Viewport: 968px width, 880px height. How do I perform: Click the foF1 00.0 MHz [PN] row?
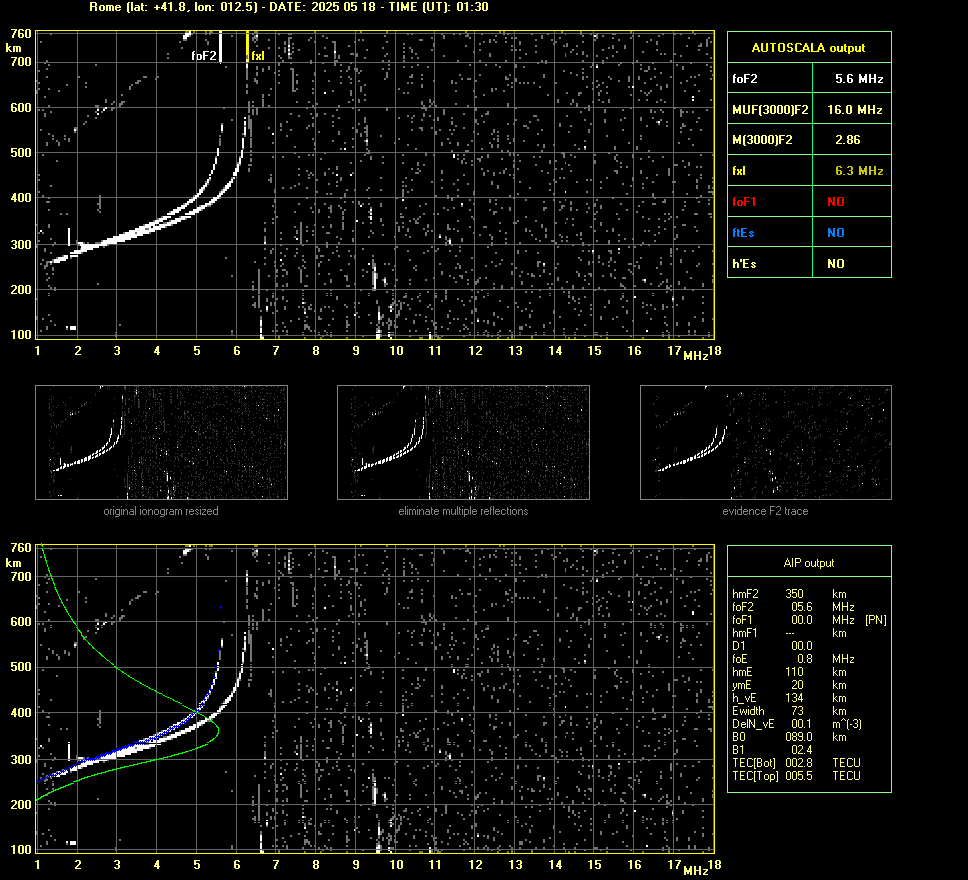click(x=809, y=620)
